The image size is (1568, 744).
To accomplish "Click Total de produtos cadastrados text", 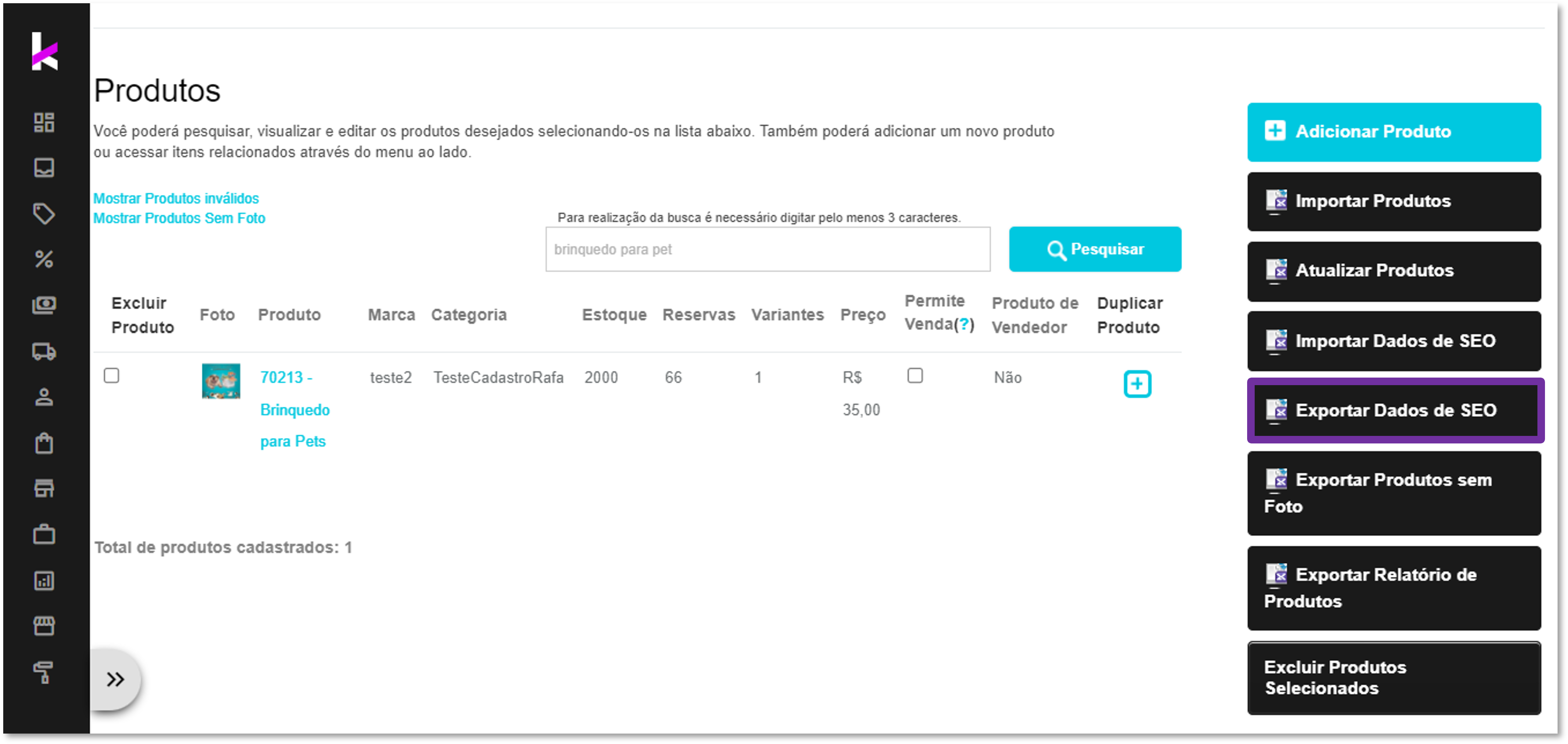I will tap(223, 547).
